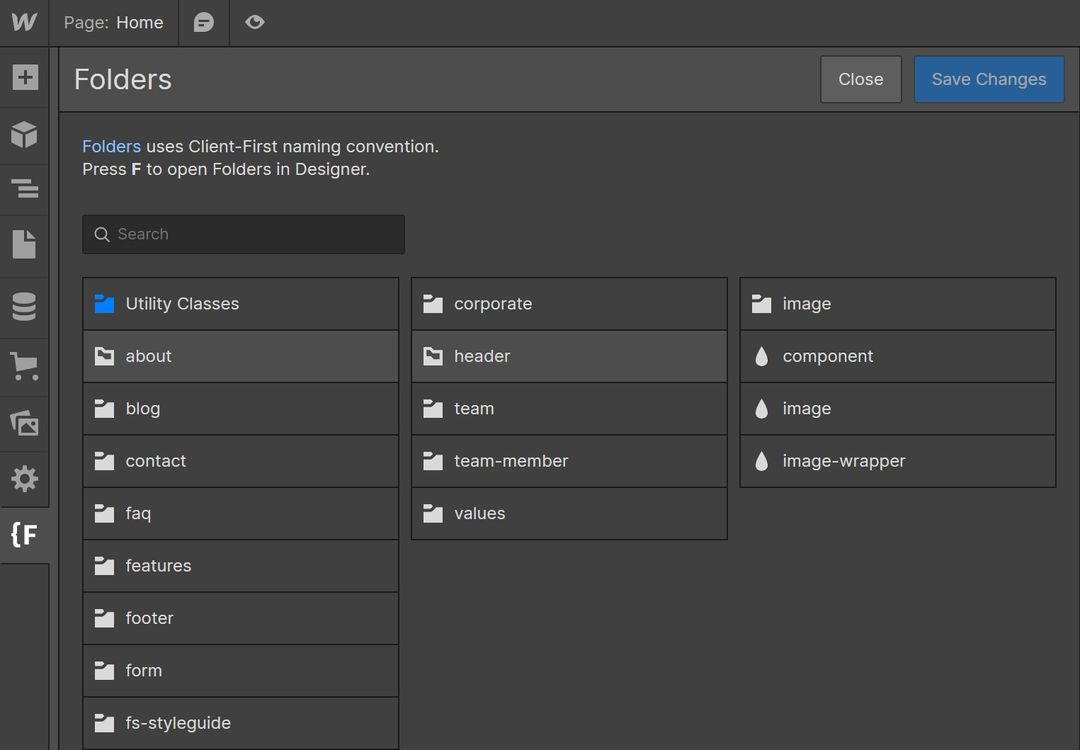Click the Webflow logo

tap(23, 22)
